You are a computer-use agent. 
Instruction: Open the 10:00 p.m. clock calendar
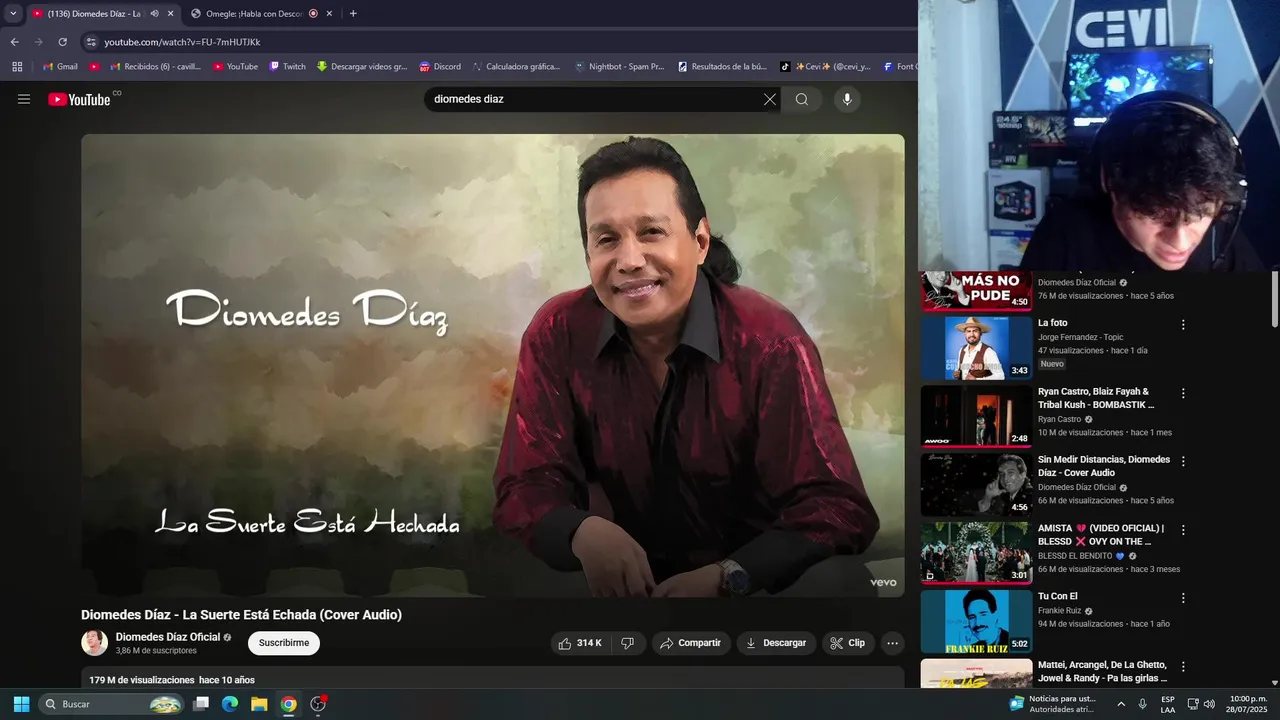(1248, 704)
